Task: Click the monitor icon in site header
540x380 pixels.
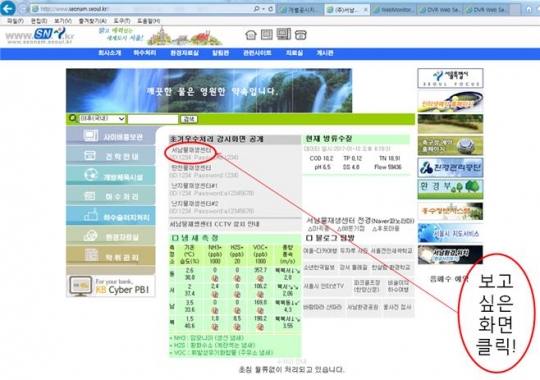Action: pos(283,34)
